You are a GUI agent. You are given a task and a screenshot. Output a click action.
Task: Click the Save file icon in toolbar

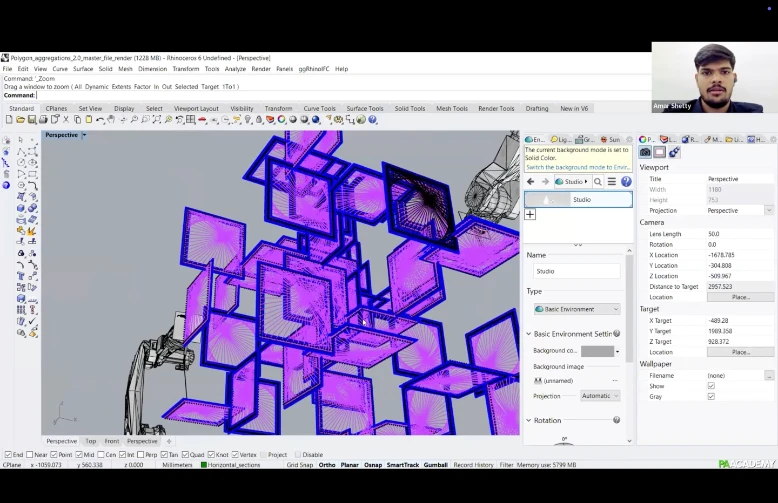31,120
